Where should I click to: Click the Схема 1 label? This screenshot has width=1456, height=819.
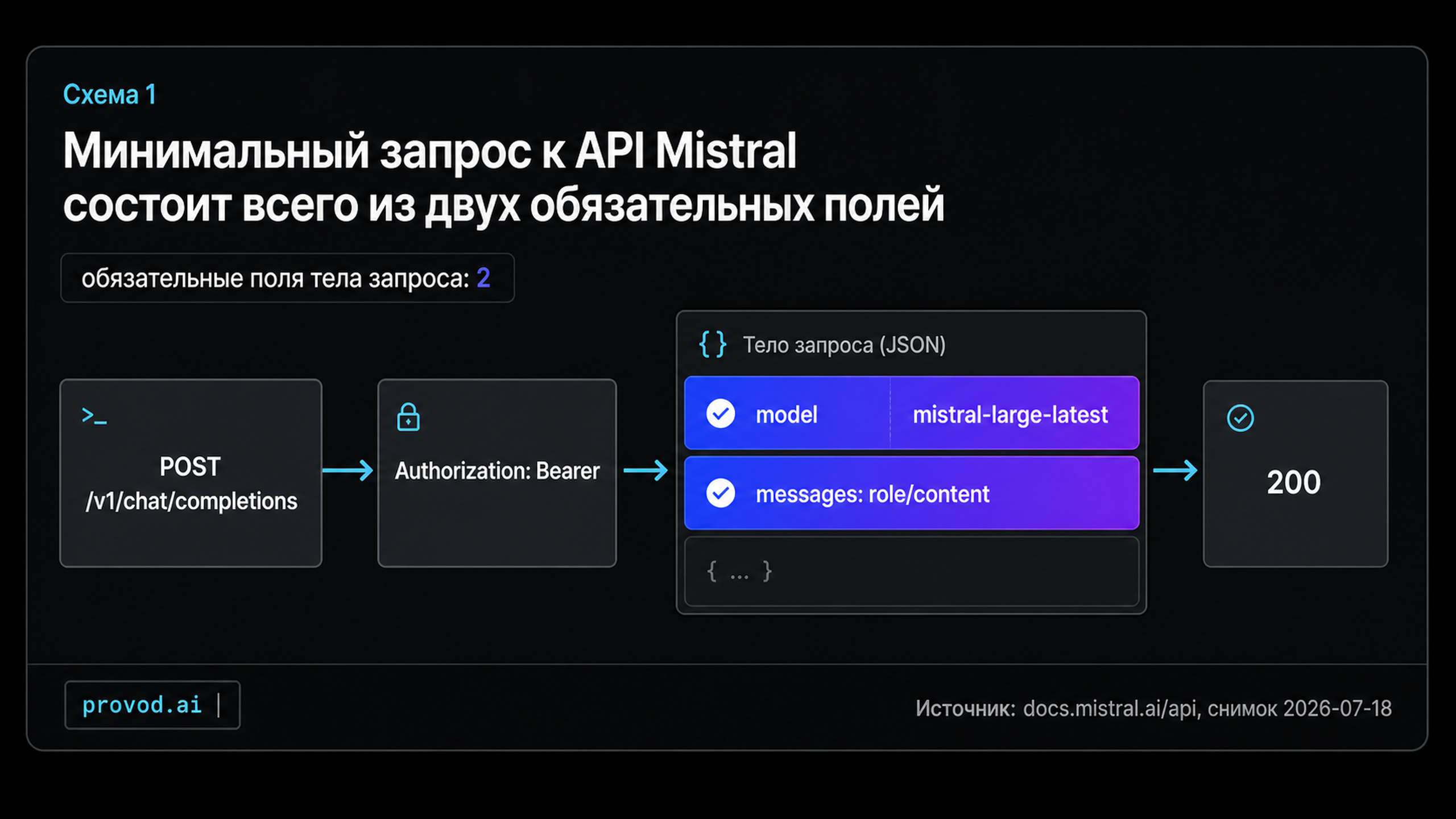109,94
